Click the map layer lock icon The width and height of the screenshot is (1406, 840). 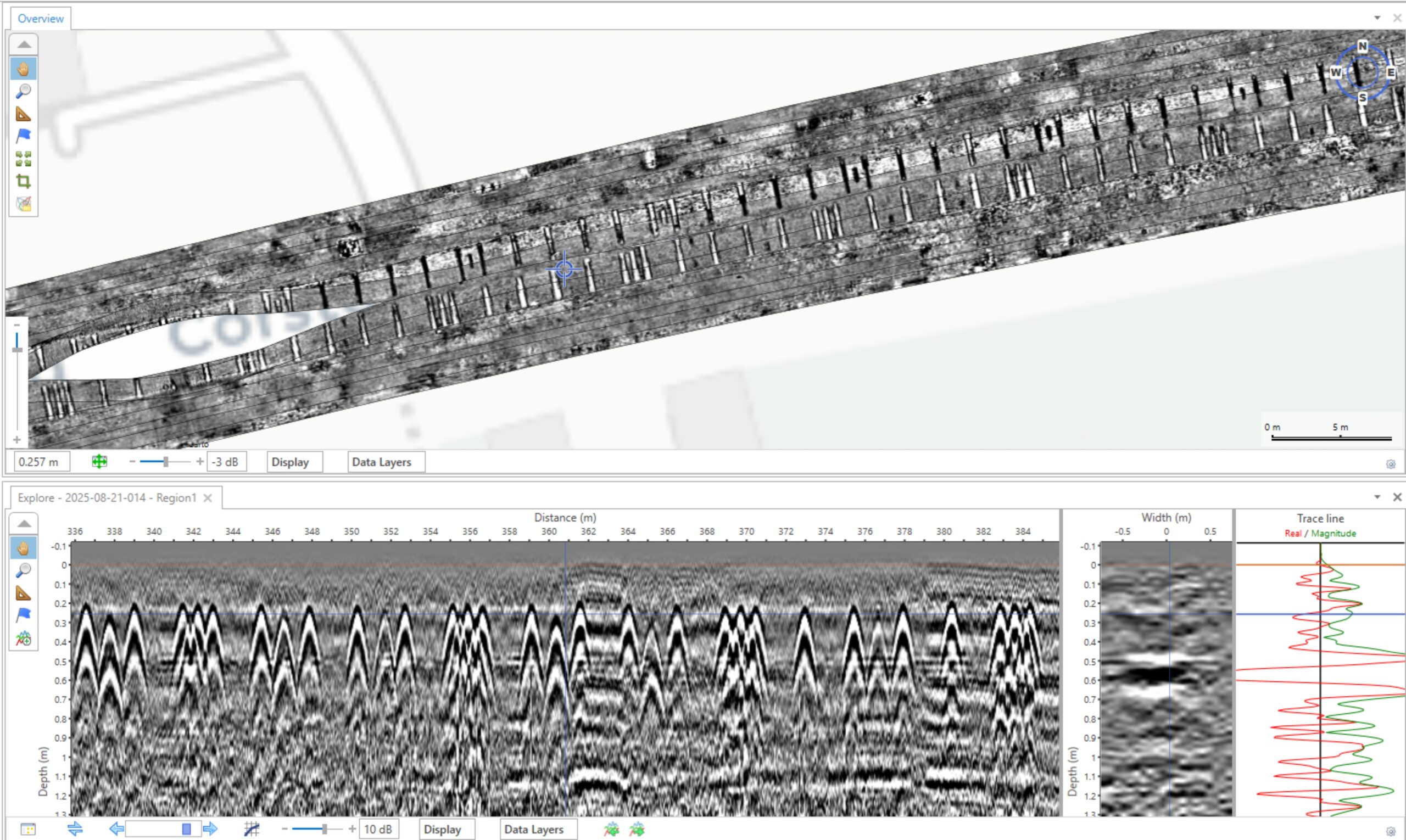(23, 204)
